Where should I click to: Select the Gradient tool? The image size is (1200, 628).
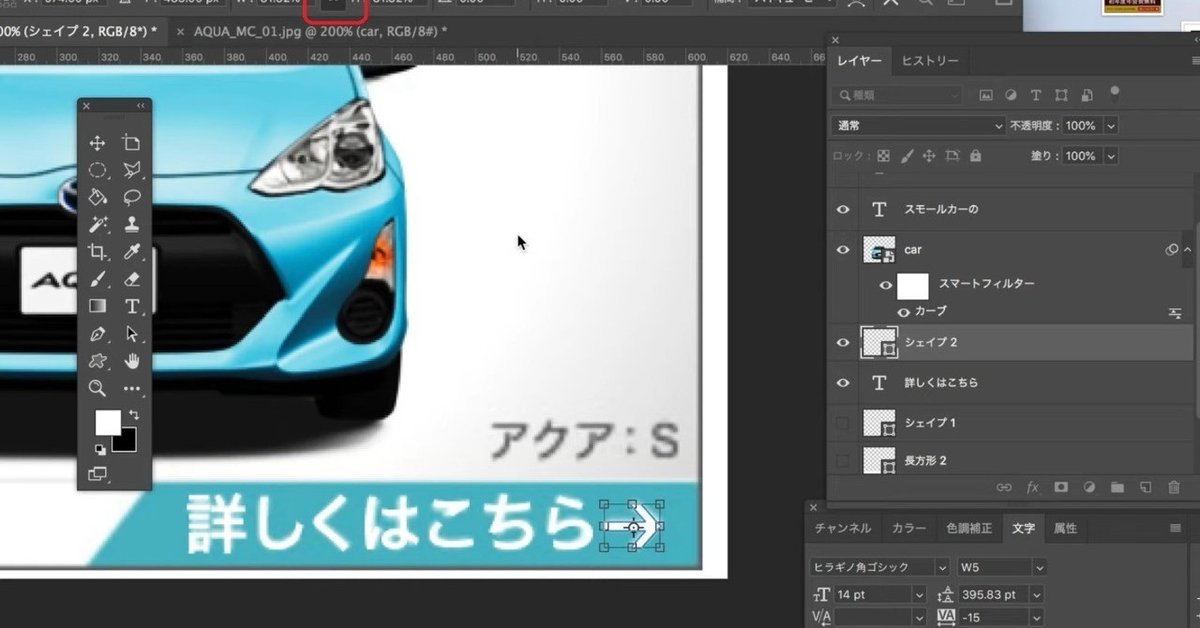[x=98, y=306]
